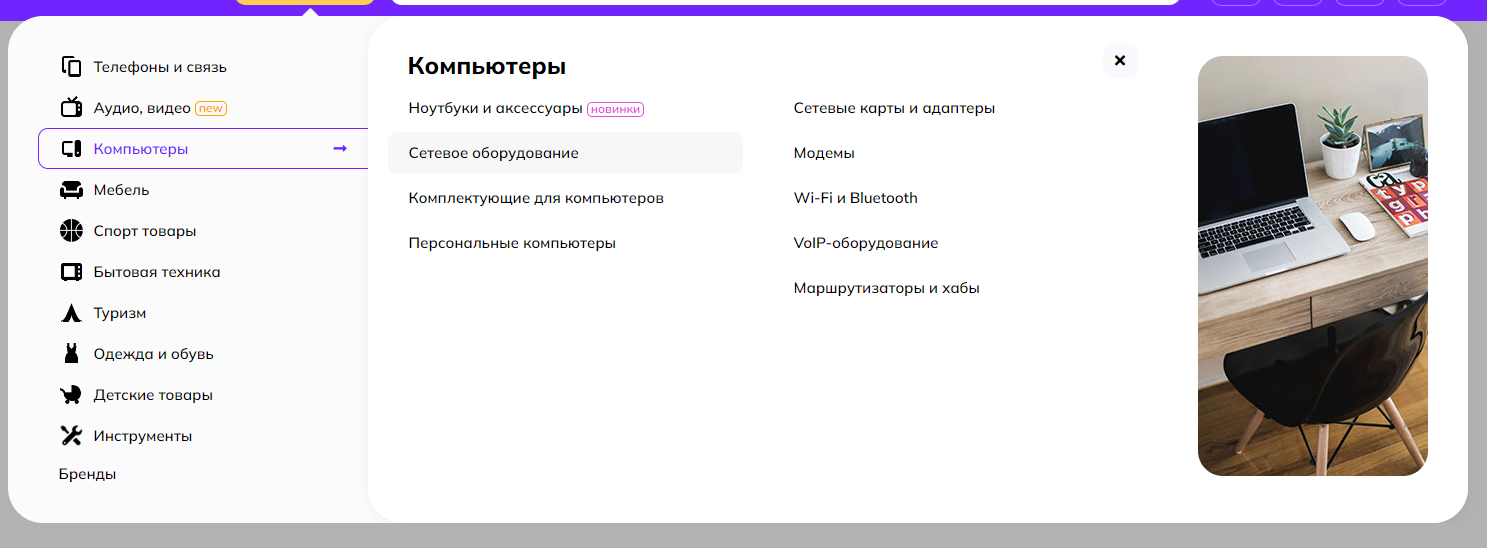Click the TV icon for Аудио, видео
The image size is (1487, 548).
click(71, 108)
